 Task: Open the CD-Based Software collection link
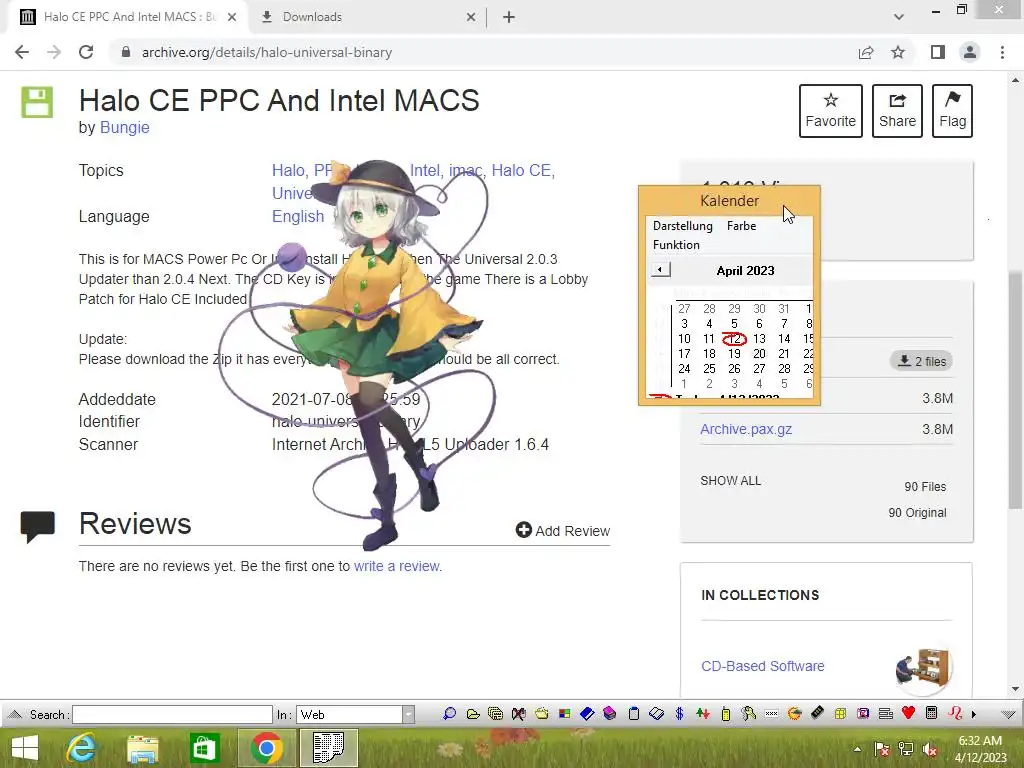point(763,666)
